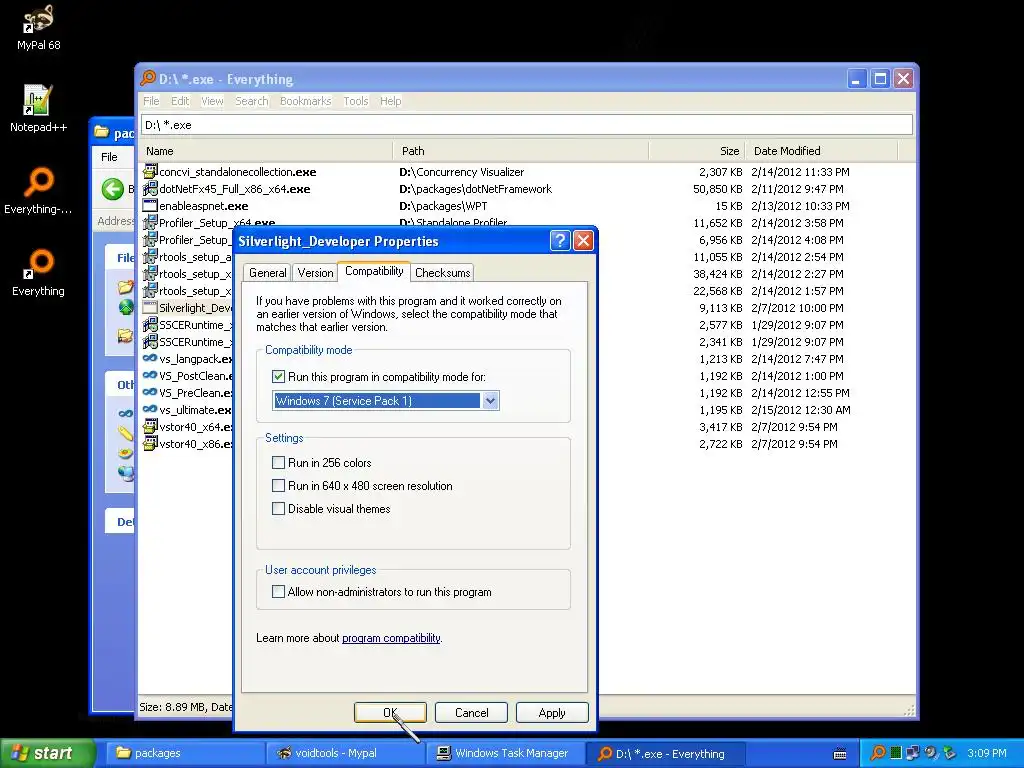1024x768 pixels.
Task: Click the Silverlight_Developer file icon in list
Action: pos(150,308)
